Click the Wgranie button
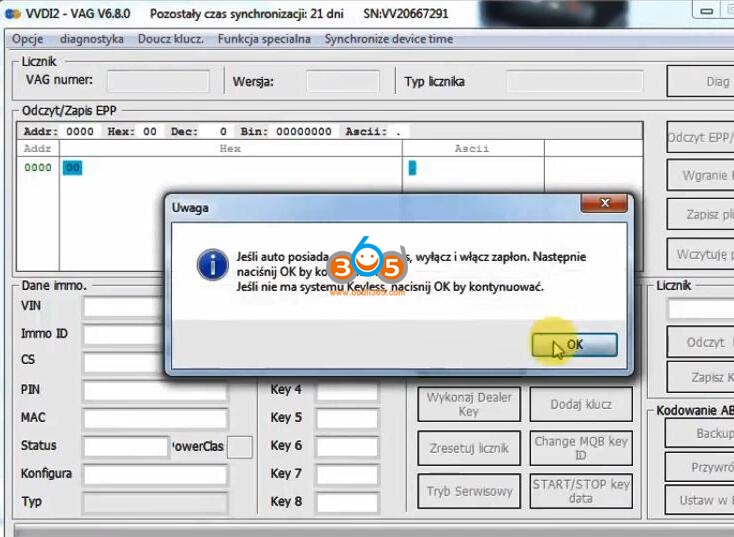Screen dimensions: 734x537 700,175
